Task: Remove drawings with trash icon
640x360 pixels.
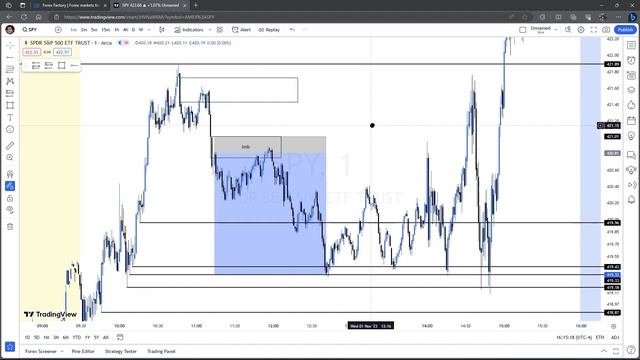Action: pos(10,227)
